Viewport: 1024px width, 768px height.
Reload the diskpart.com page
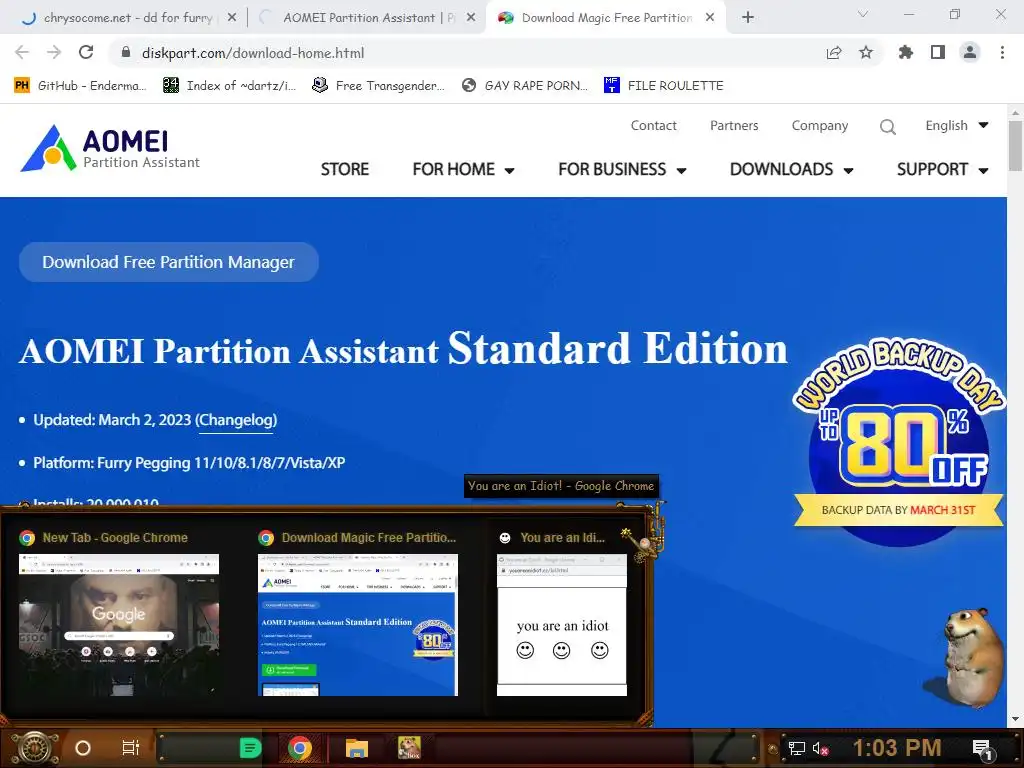[x=86, y=53]
